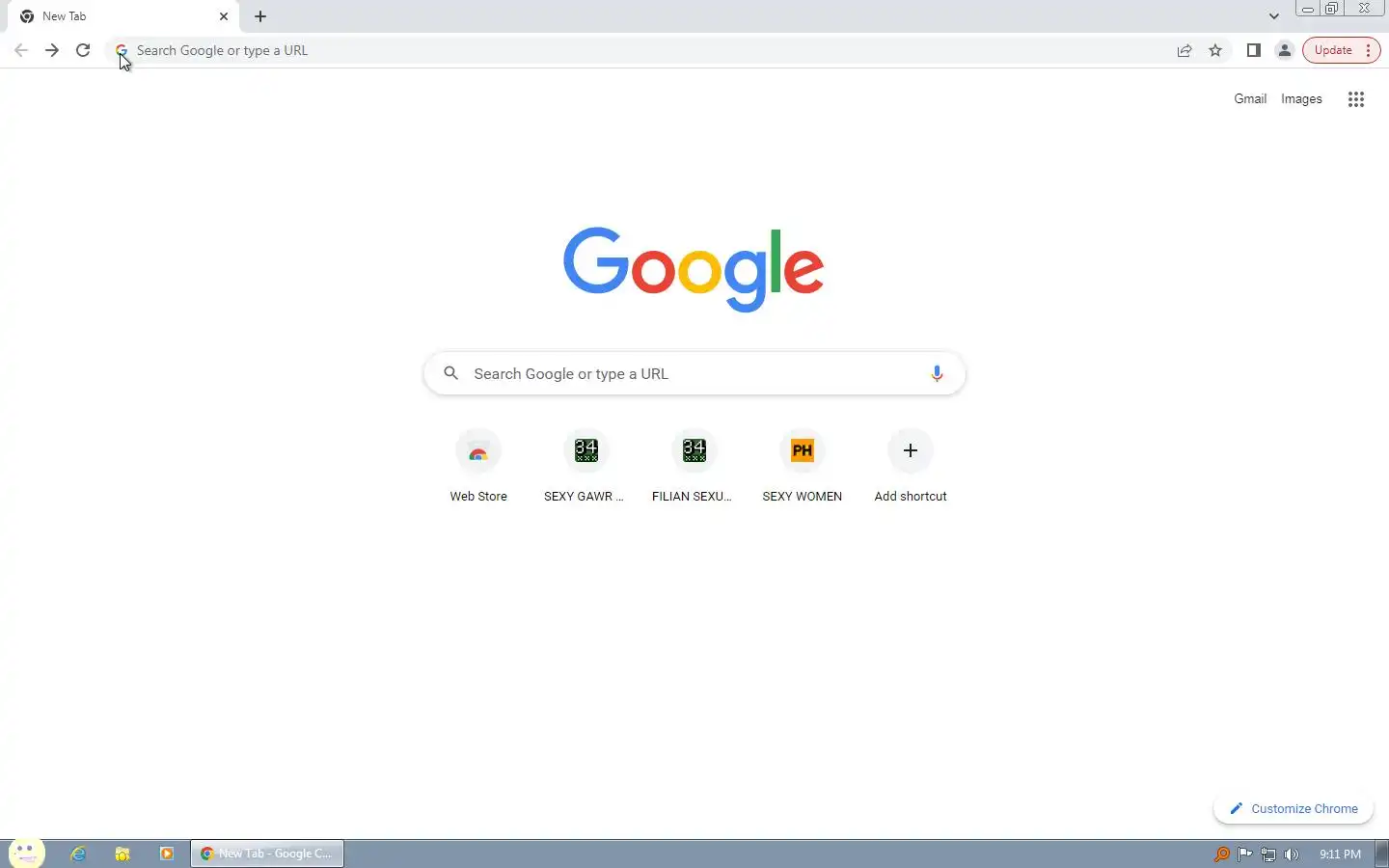Open File Explorer from taskbar
This screenshot has height=868, width=1389.
tap(123, 854)
